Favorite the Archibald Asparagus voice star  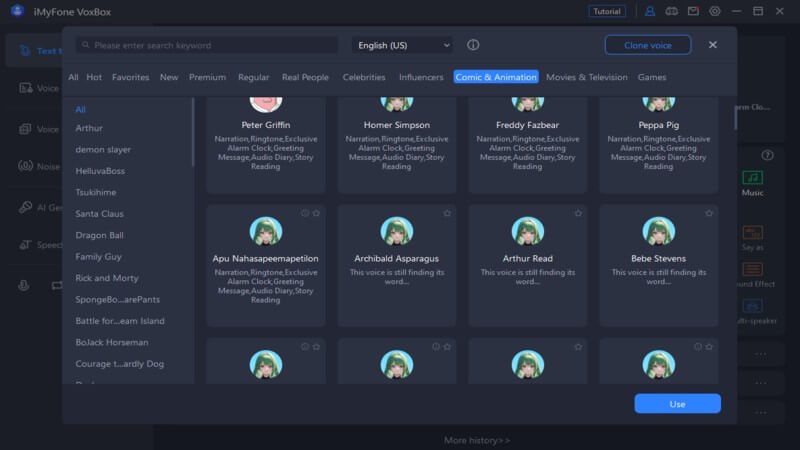point(447,213)
